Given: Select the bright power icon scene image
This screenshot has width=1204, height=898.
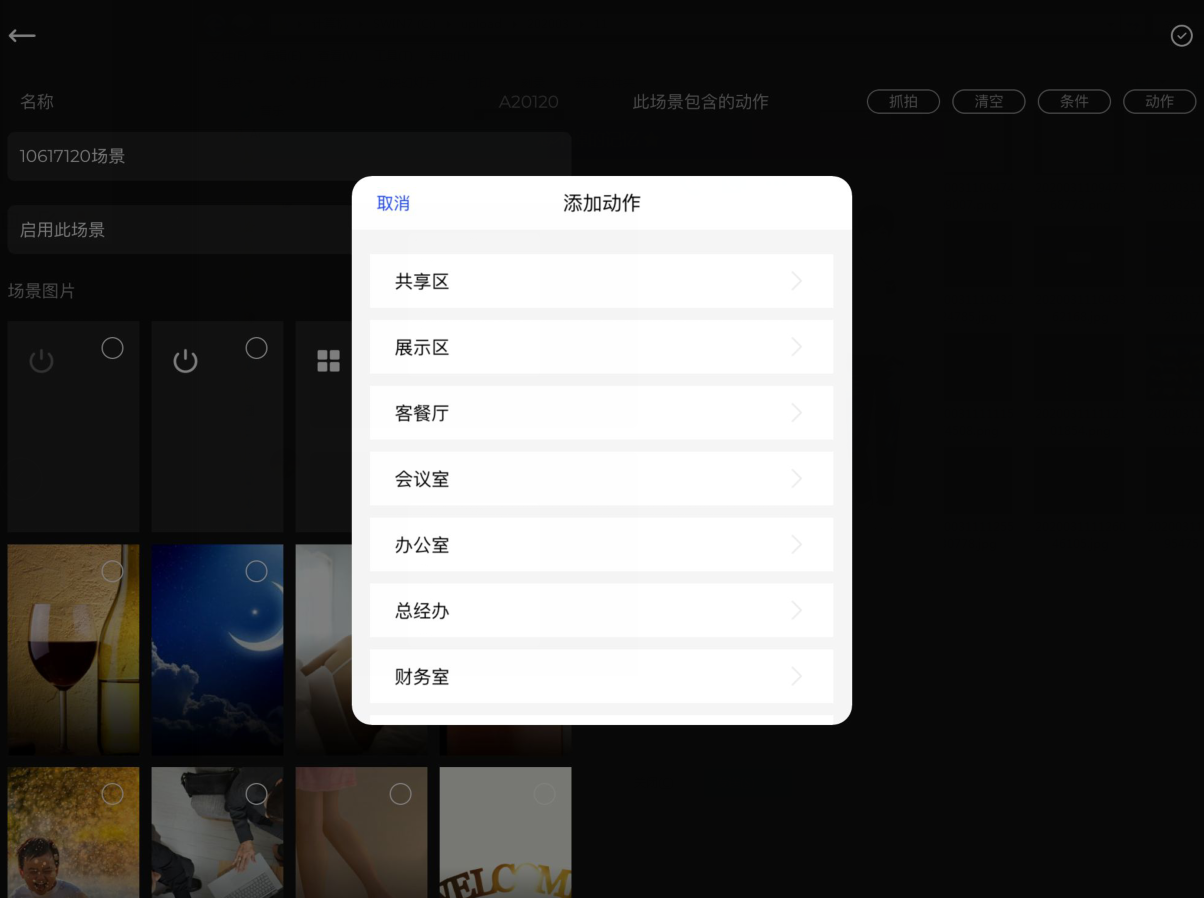Looking at the screenshot, I should click(x=257, y=348).
